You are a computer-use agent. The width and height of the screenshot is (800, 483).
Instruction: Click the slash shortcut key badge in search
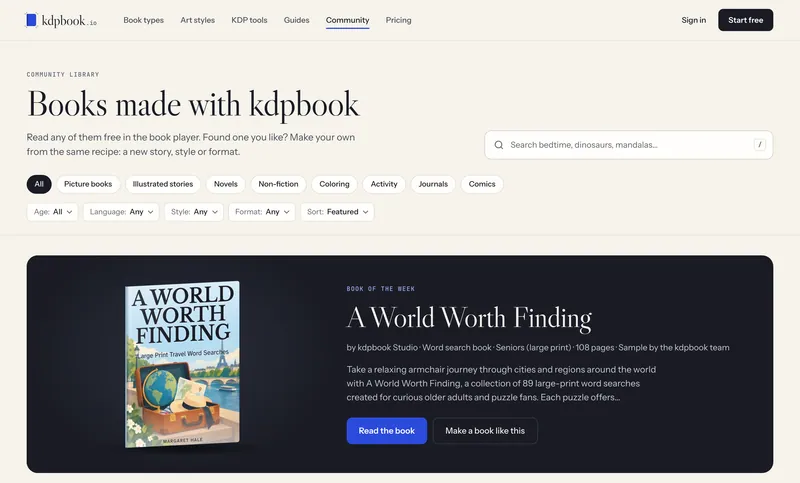[759, 145]
